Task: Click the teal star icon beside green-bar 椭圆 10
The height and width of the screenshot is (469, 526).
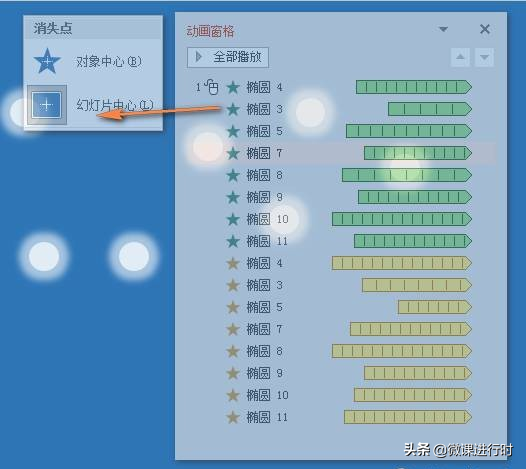Action: click(233, 219)
